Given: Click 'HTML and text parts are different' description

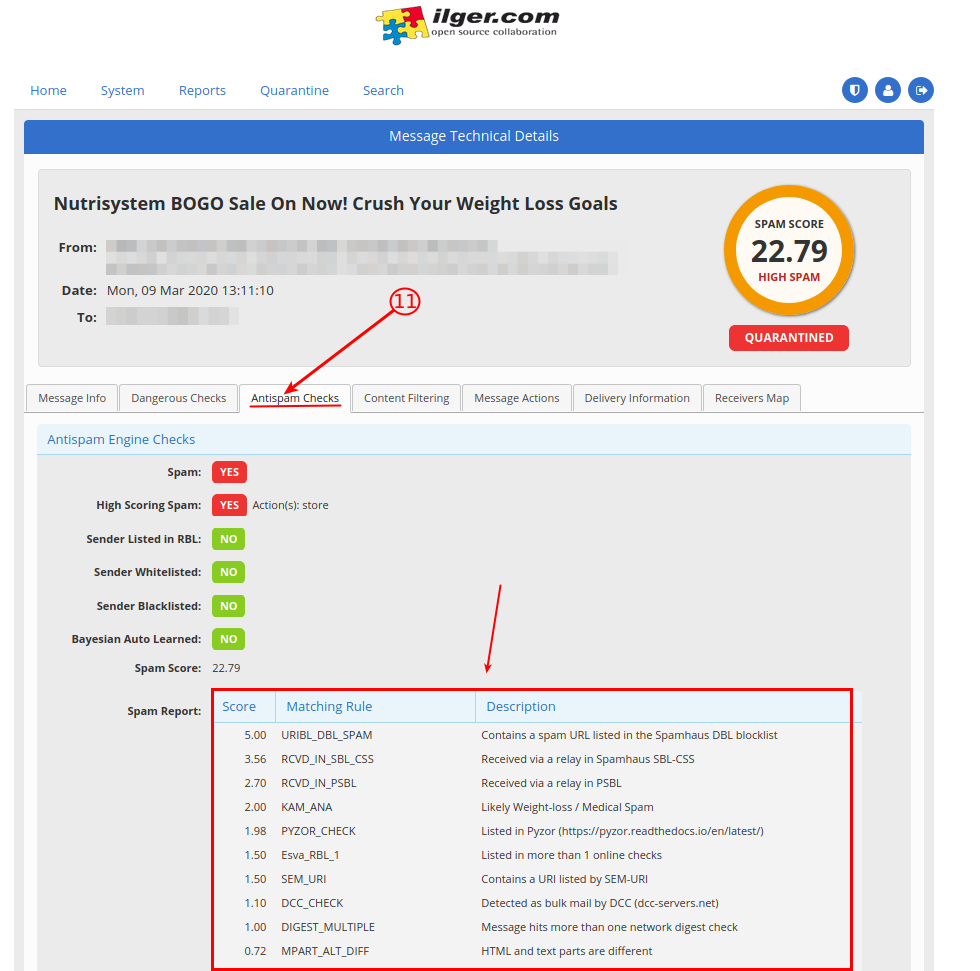Looking at the screenshot, I should click(566, 951).
